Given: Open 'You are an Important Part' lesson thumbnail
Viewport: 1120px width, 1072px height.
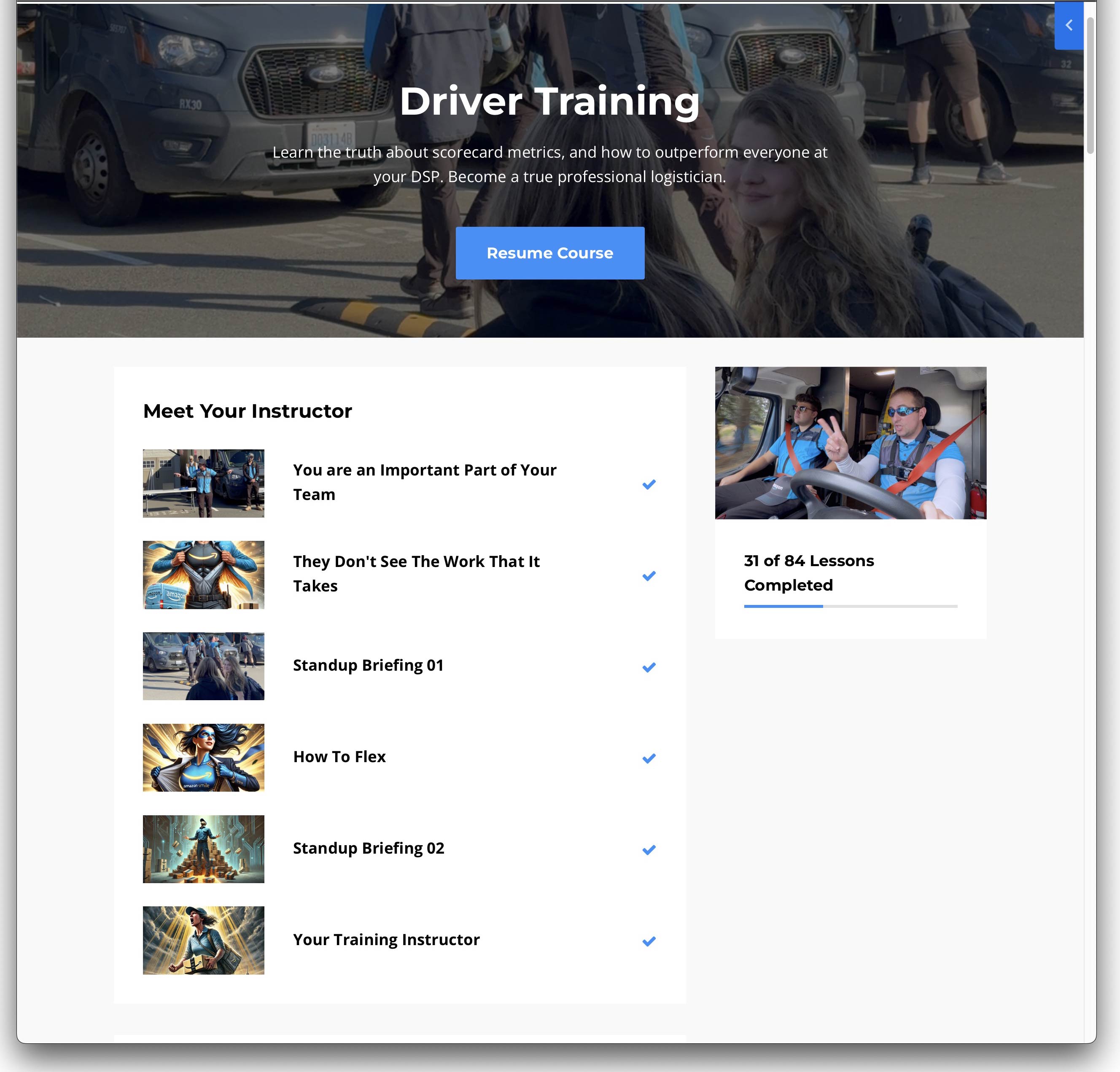Looking at the screenshot, I should (203, 483).
